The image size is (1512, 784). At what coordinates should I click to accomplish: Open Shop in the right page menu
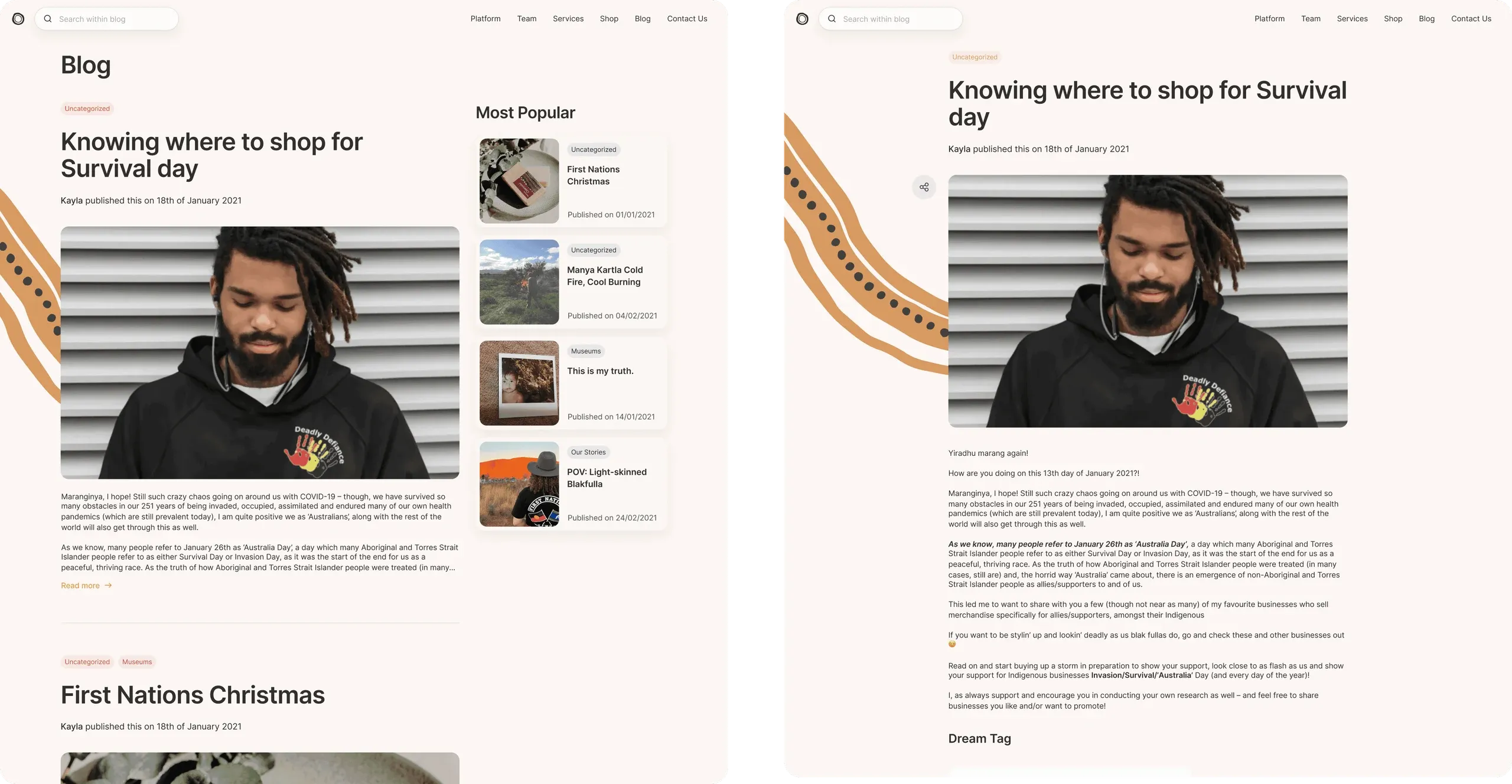coord(1393,19)
